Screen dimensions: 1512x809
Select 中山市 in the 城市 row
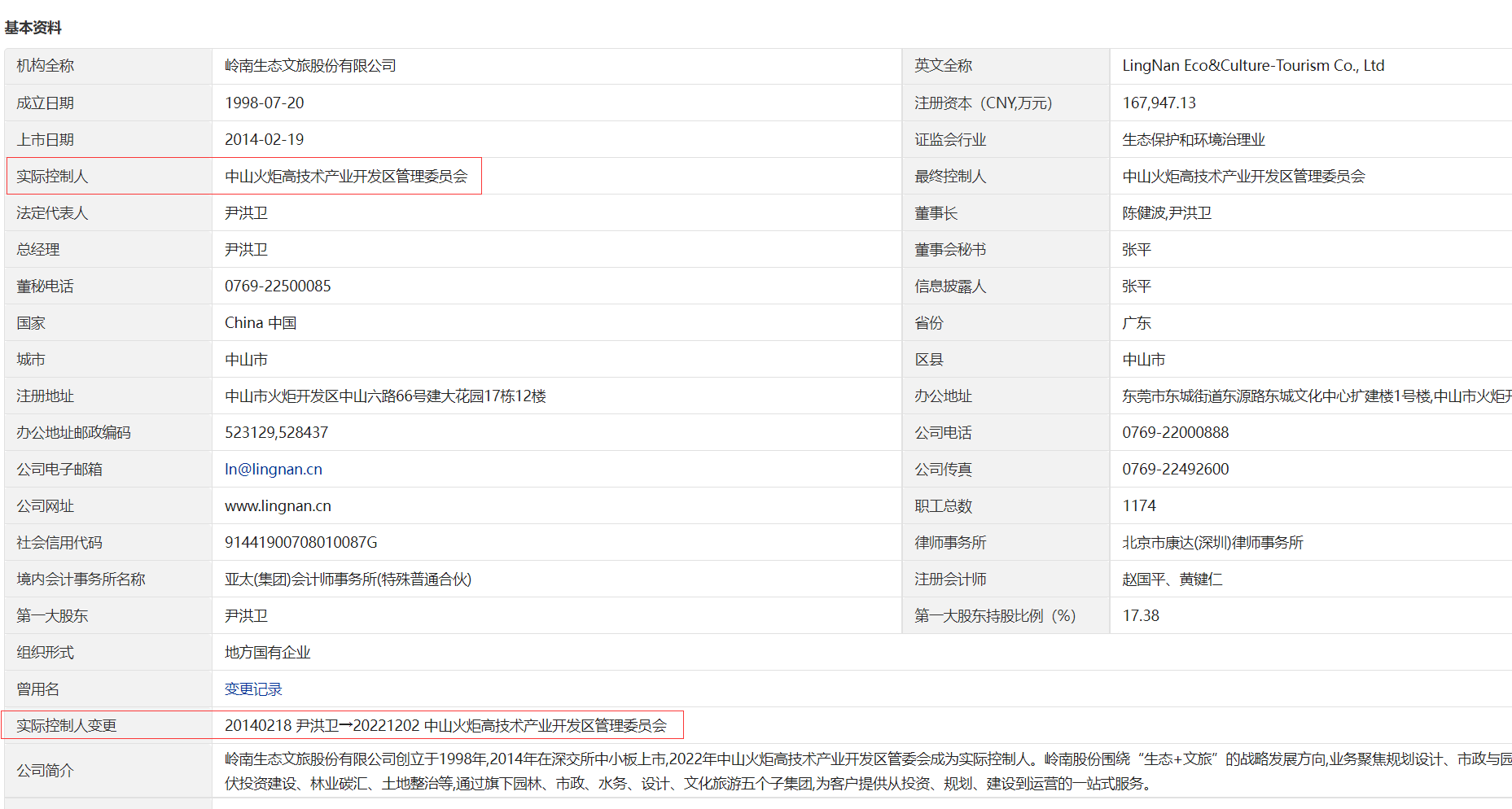point(246,360)
